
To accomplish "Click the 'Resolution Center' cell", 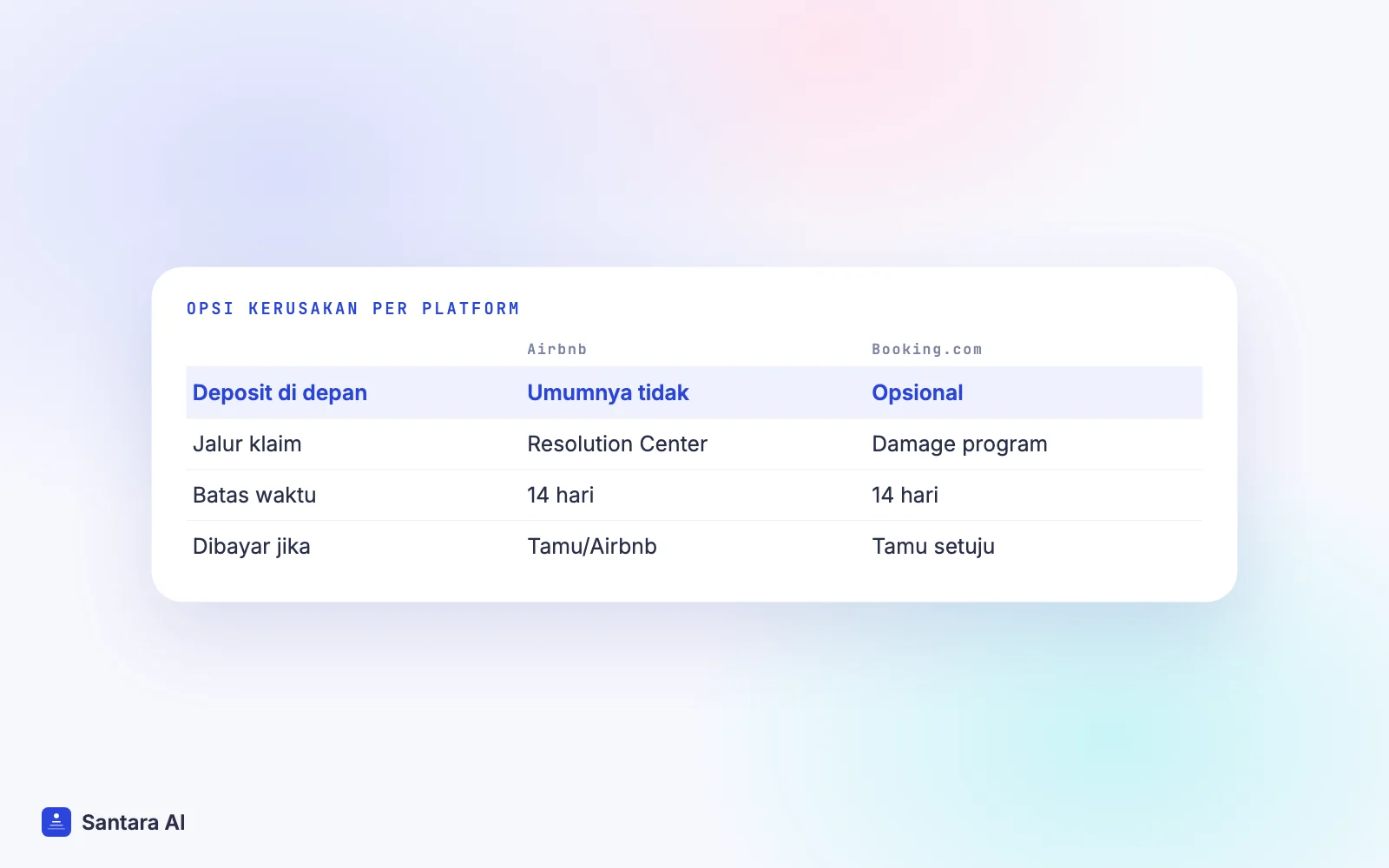I will (x=617, y=444).
